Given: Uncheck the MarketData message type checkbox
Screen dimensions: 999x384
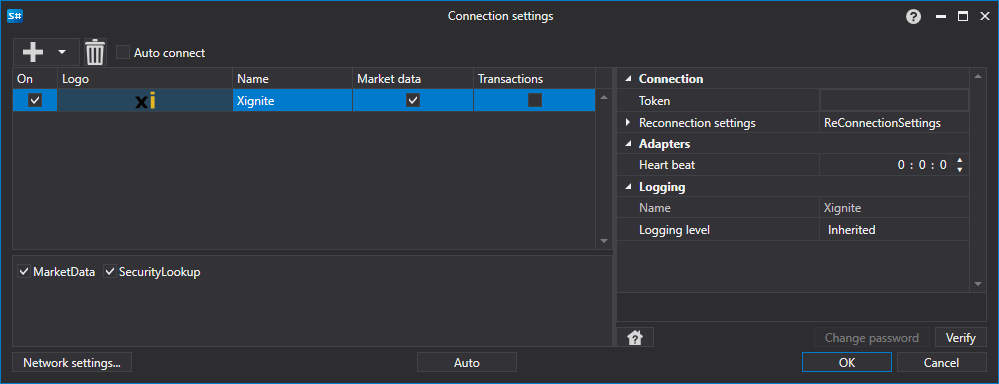Looking at the screenshot, I should (25, 272).
